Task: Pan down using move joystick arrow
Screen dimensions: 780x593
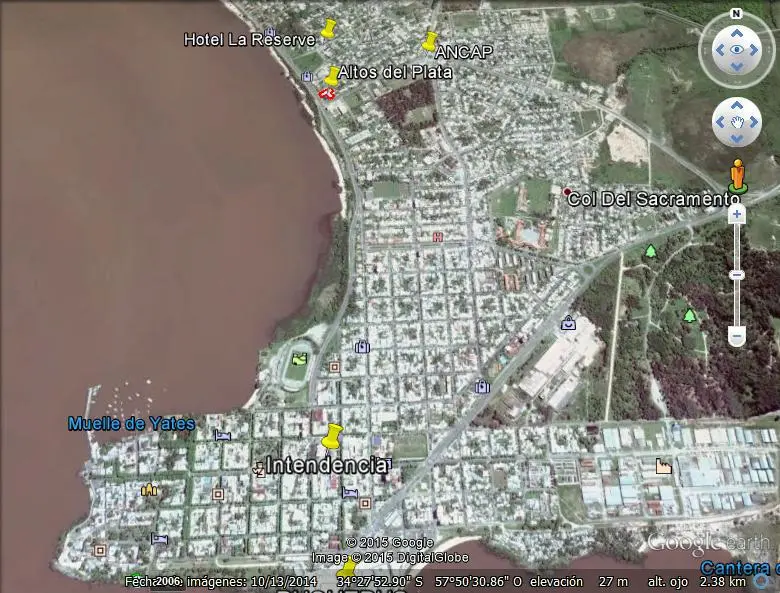Action: 737,140
